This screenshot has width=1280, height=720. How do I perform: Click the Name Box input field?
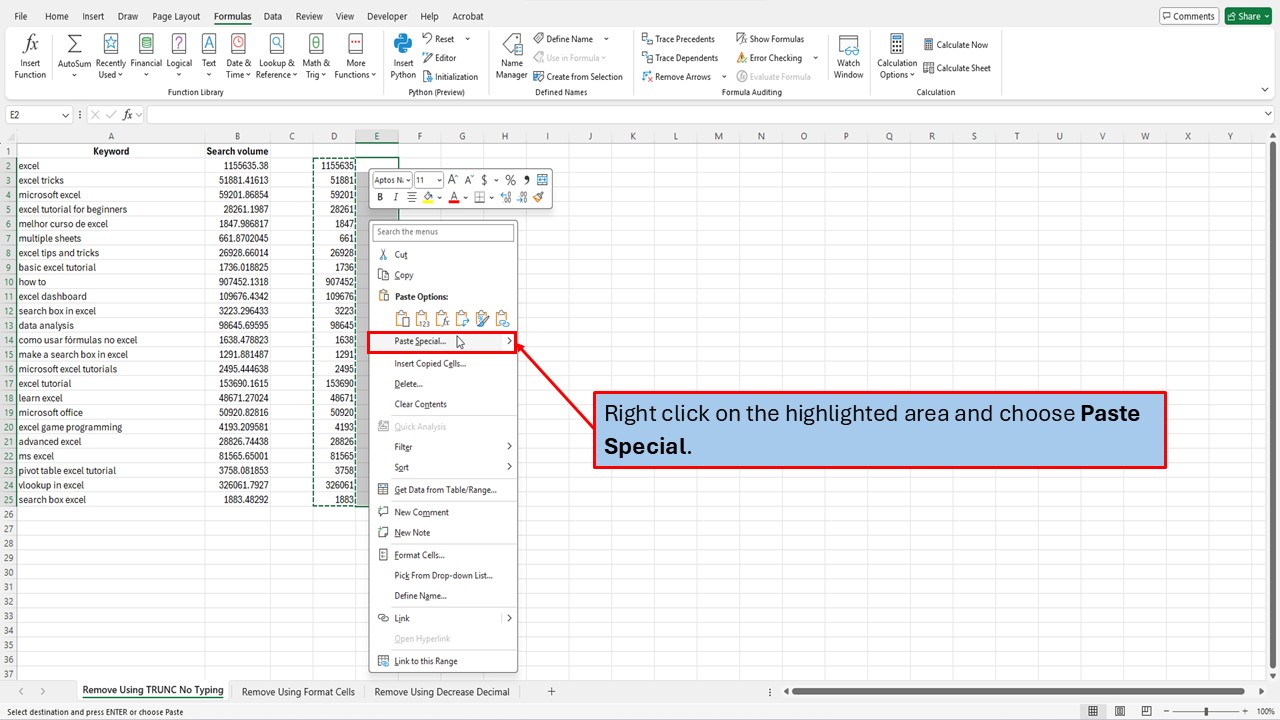pyautogui.click(x=32, y=114)
